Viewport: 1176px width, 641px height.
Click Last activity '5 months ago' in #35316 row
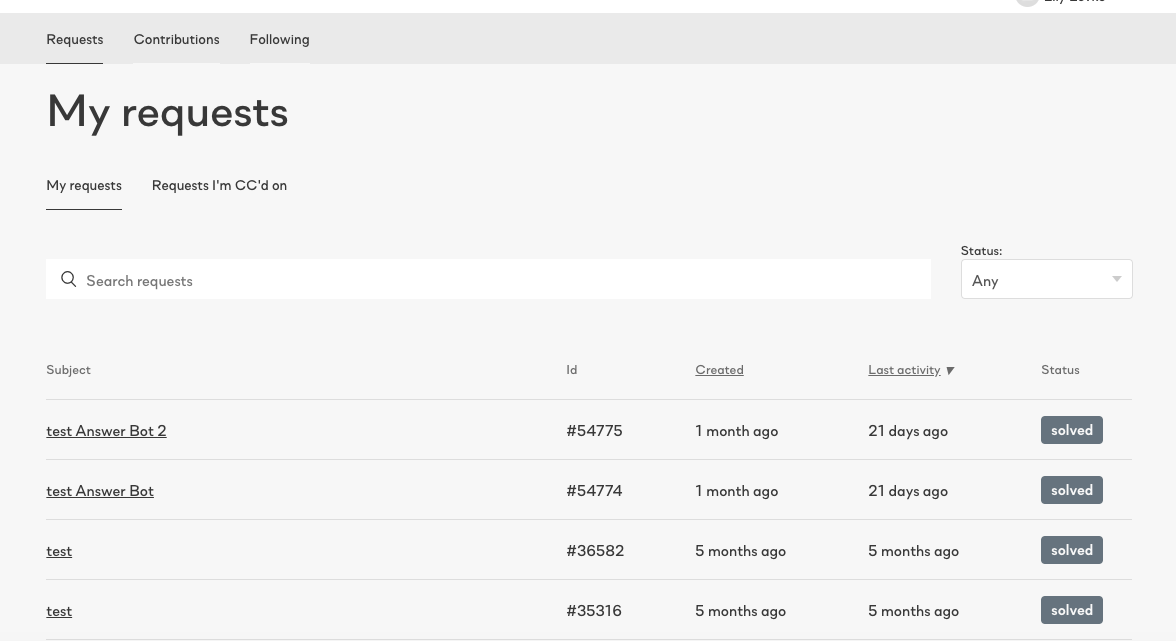click(914, 611)
